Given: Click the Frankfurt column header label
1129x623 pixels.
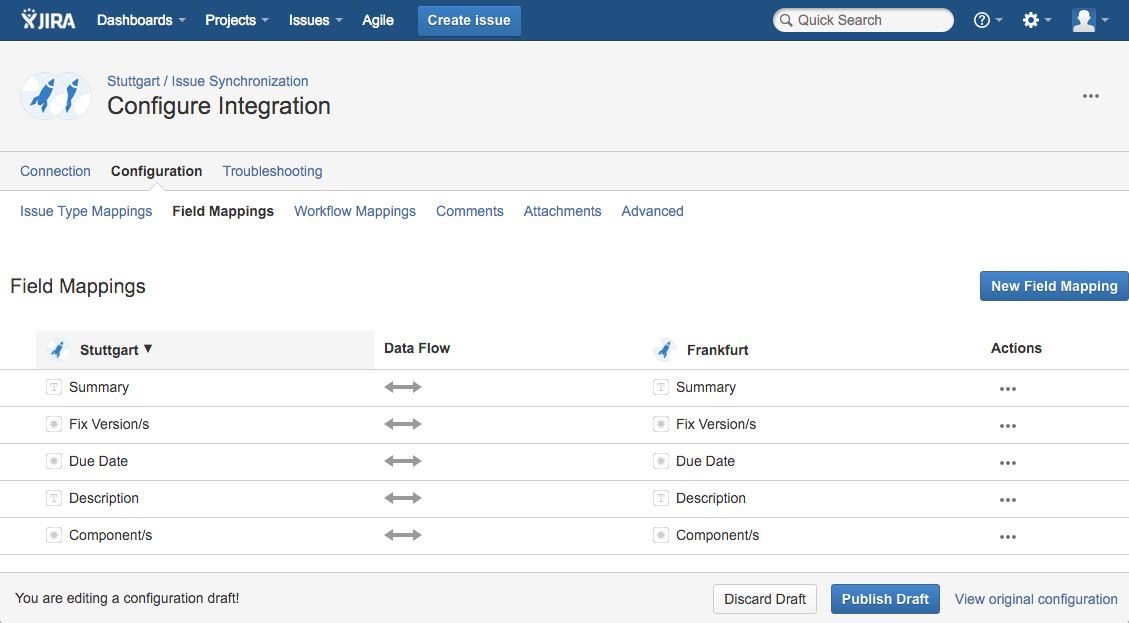Looking at the screenshot, I should [717, 350].
